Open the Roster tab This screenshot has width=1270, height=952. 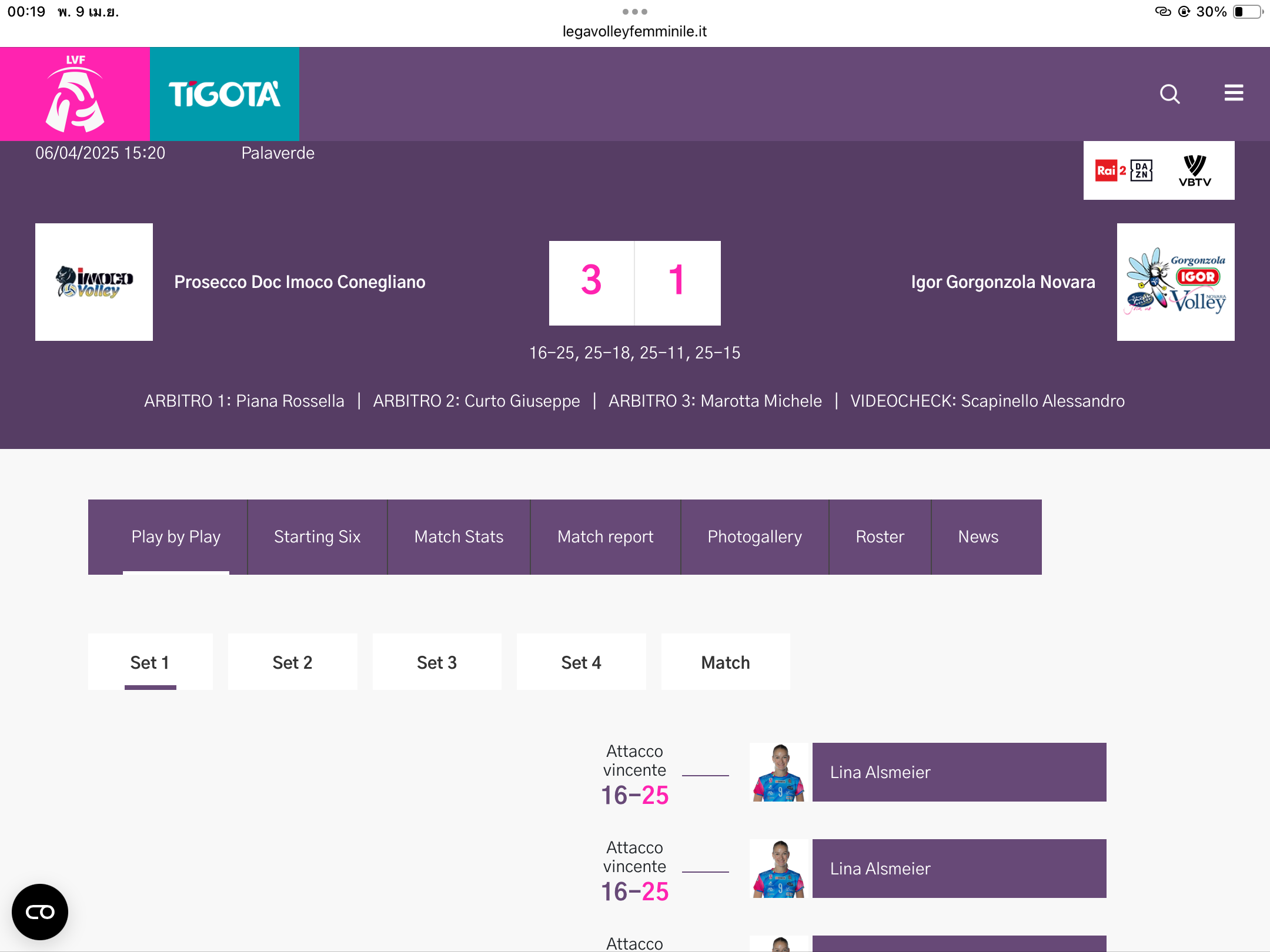[880, 537]
